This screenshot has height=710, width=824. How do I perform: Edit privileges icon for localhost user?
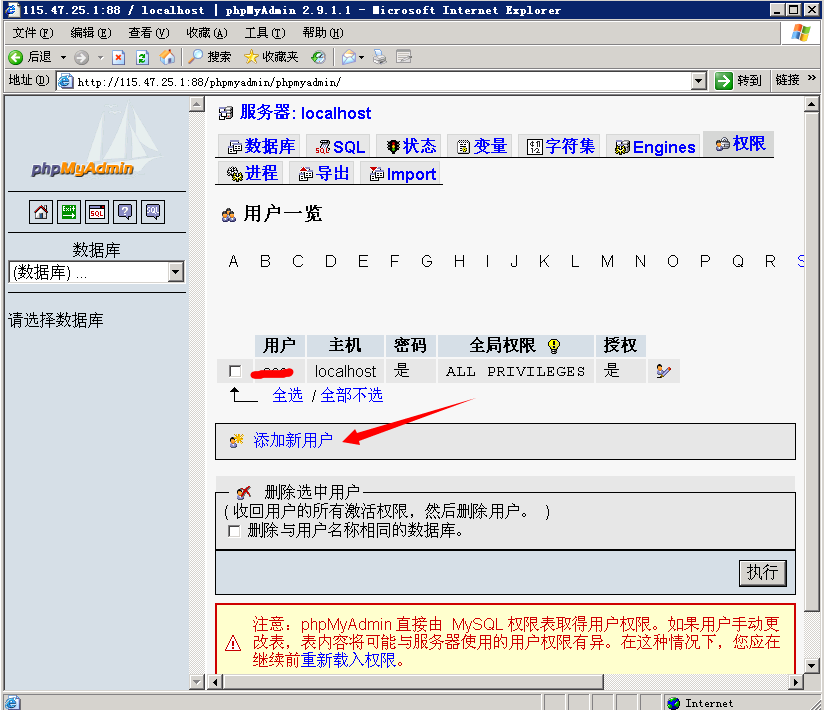pos(663,372)
